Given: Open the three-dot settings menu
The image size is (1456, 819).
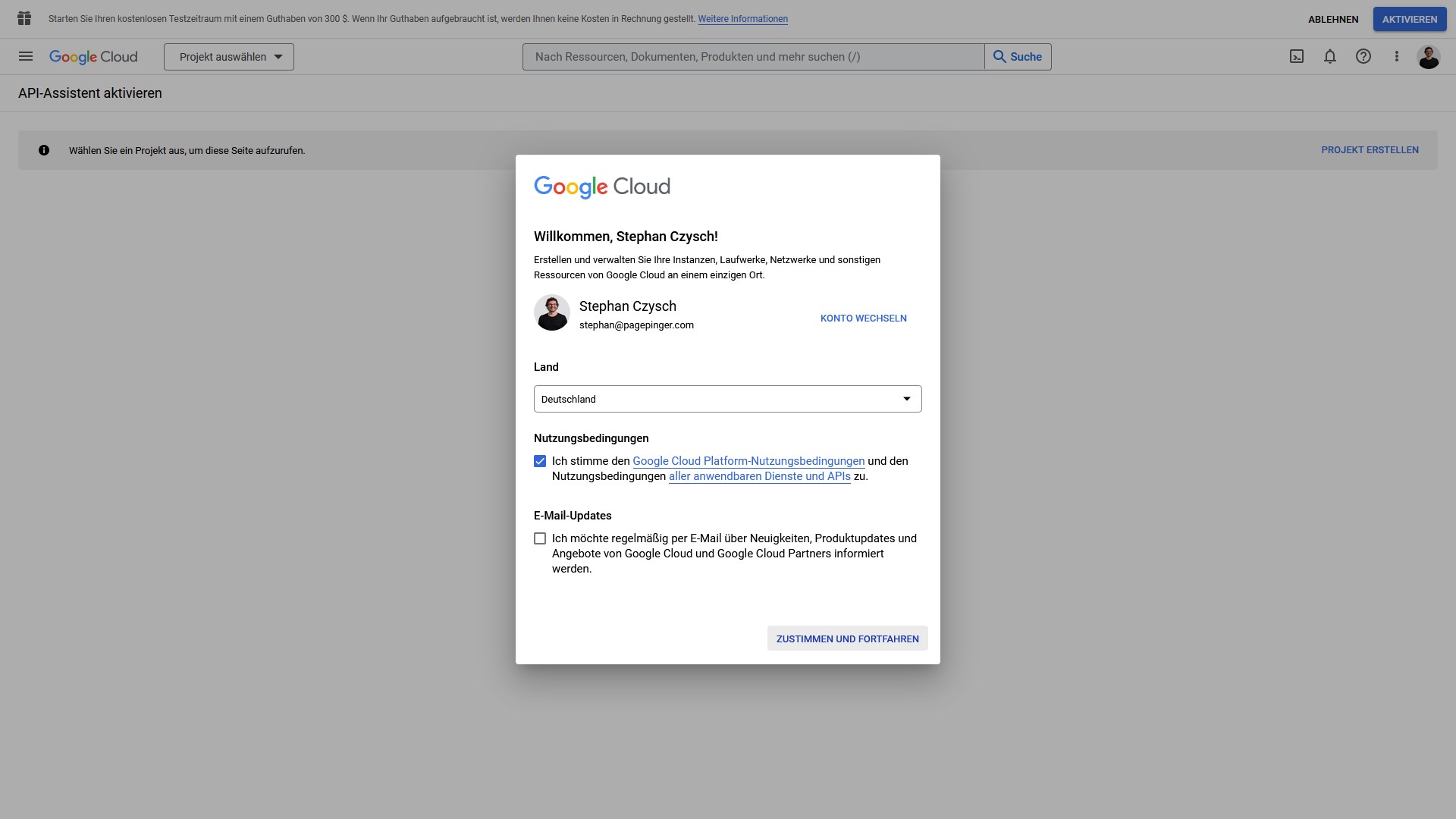Looking at the screenshot, I should click(1397, 56).
